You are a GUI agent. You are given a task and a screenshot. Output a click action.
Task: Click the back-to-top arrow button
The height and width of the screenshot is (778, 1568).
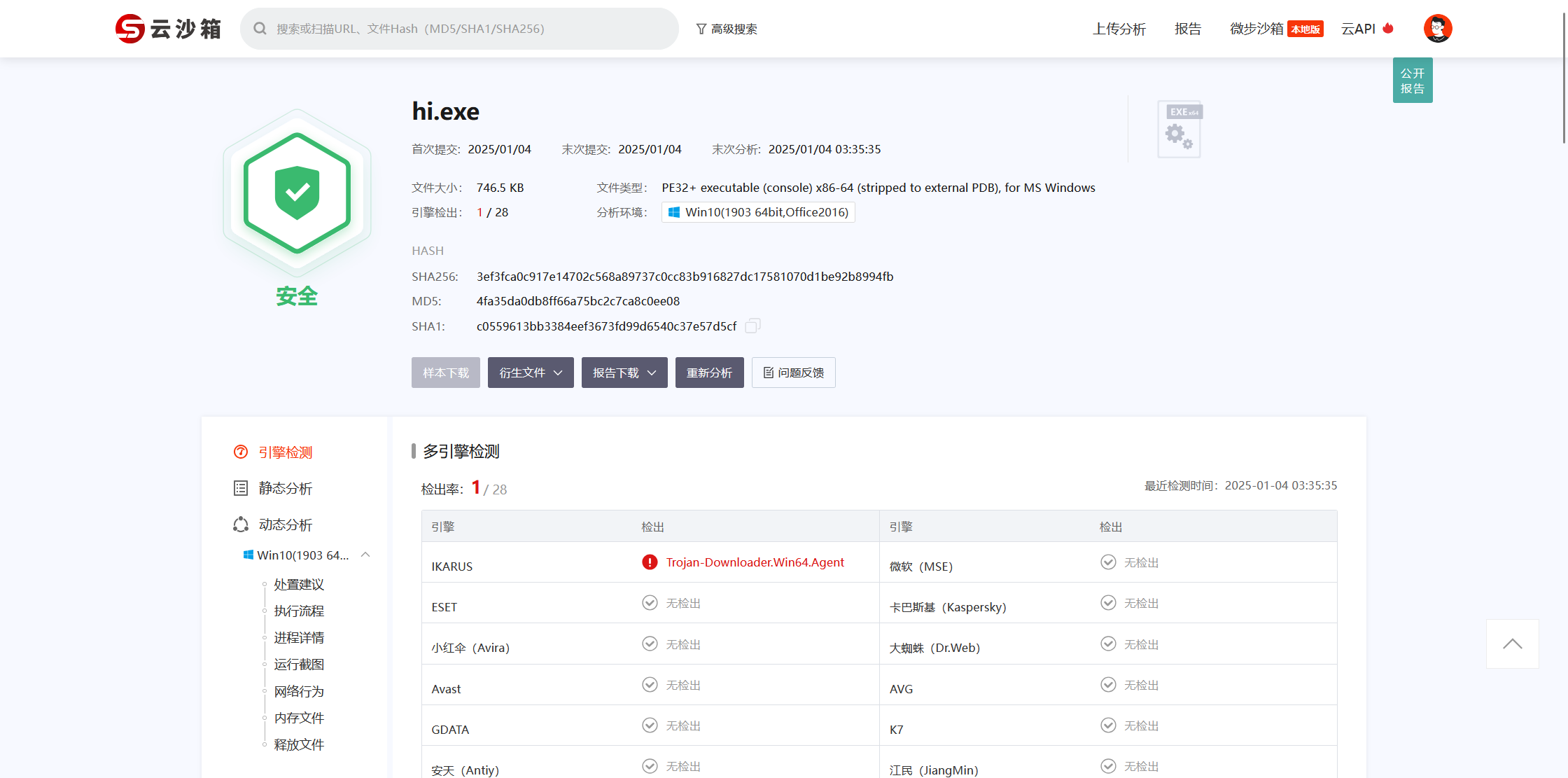point(1512,644)
